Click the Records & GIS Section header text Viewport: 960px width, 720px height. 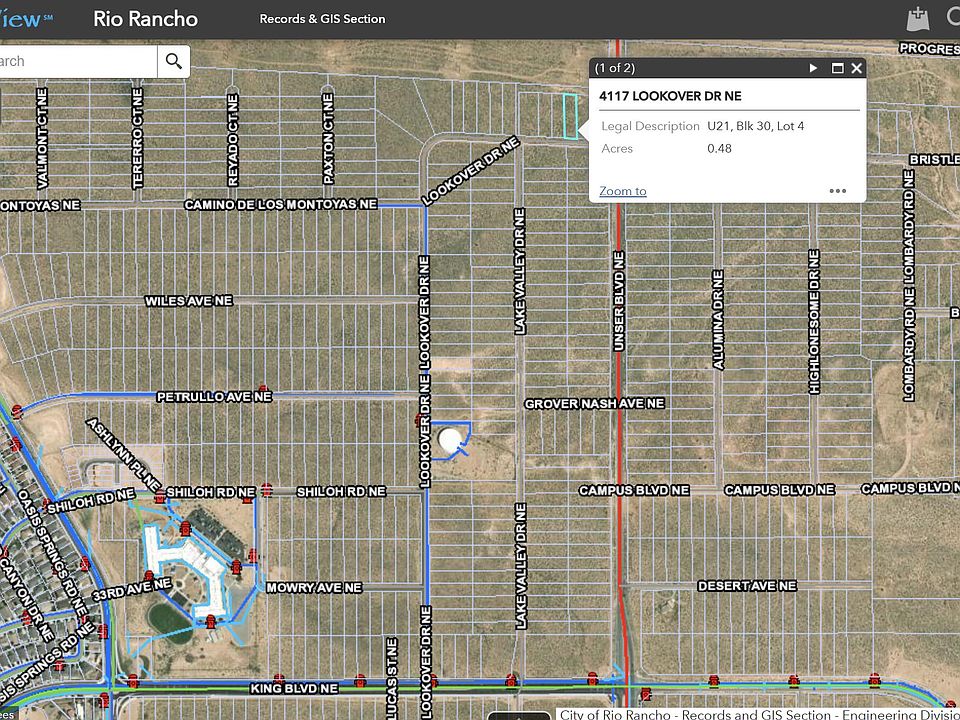322,19
